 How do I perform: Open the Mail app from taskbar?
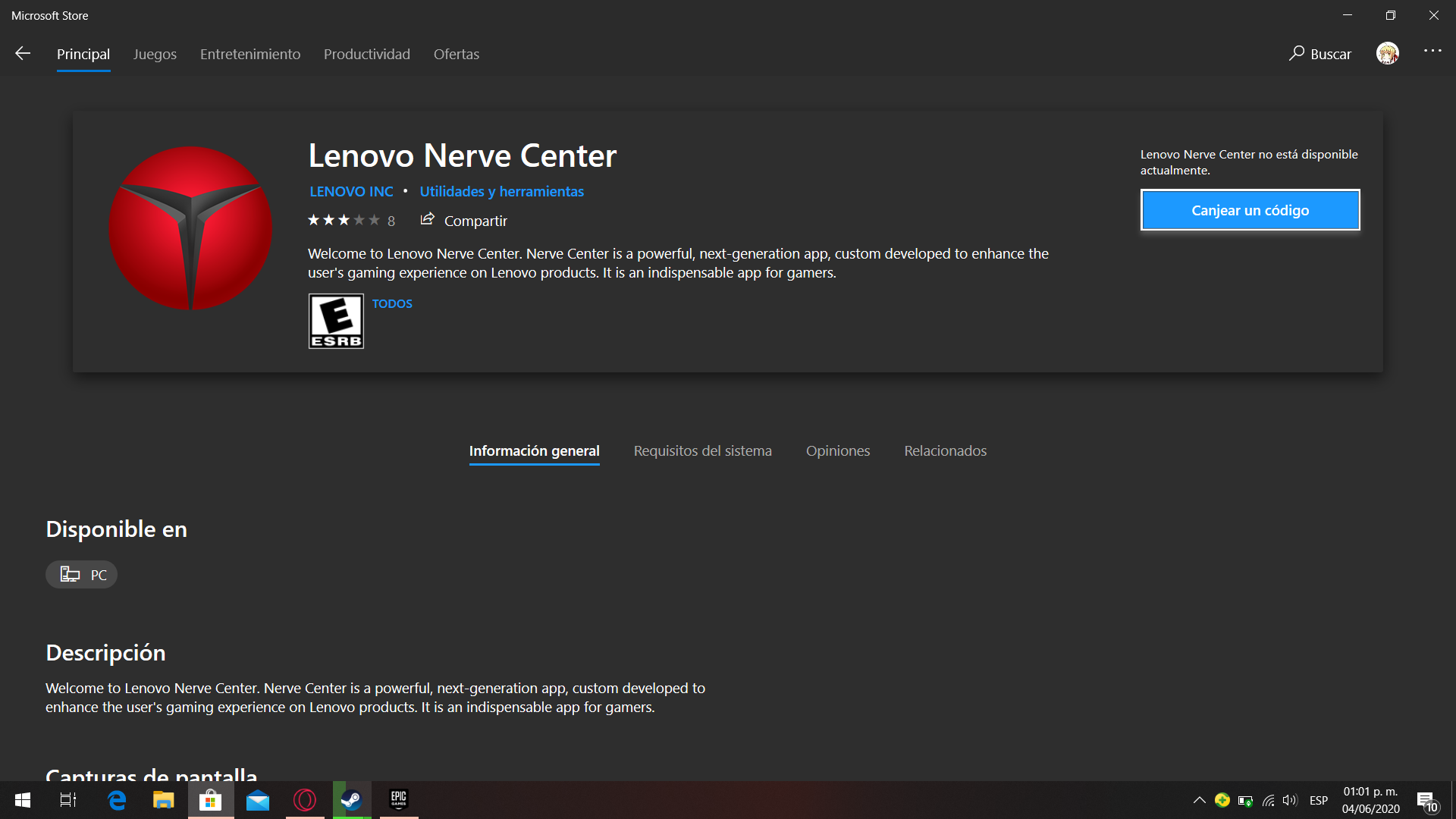click(258, 800)
